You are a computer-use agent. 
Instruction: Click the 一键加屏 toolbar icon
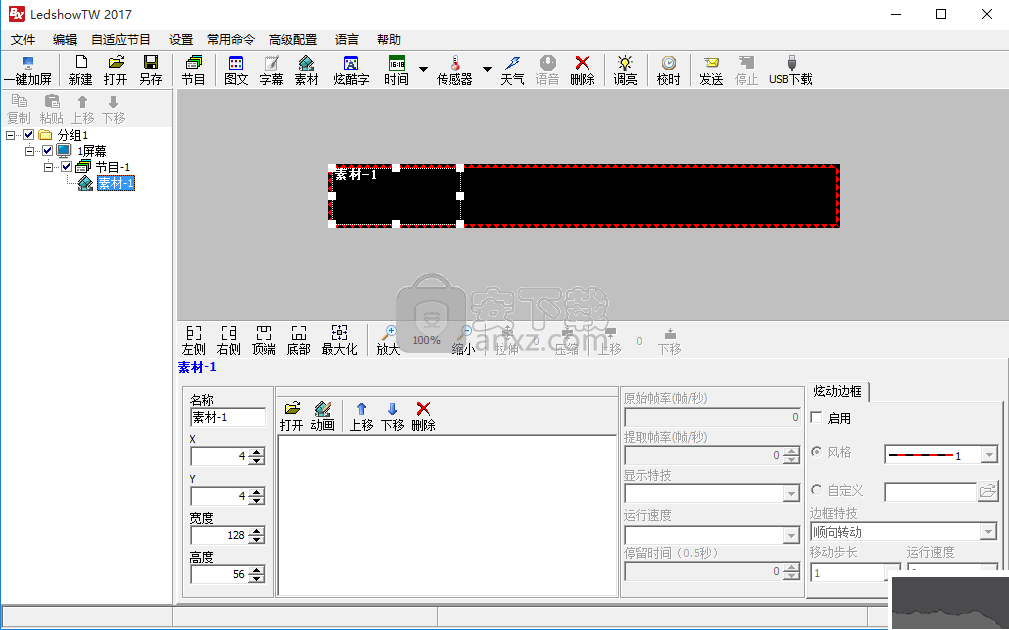27,70
